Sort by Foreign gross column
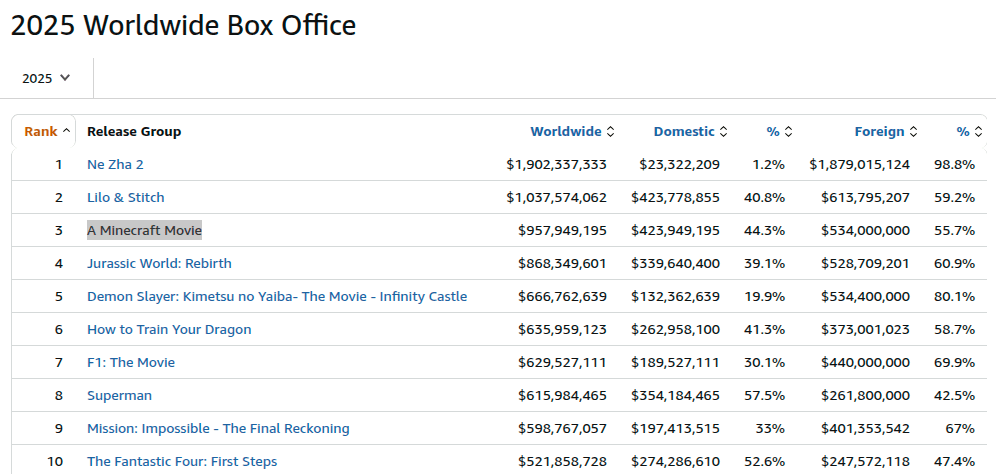The image size is (996, 474). (885, 131)
